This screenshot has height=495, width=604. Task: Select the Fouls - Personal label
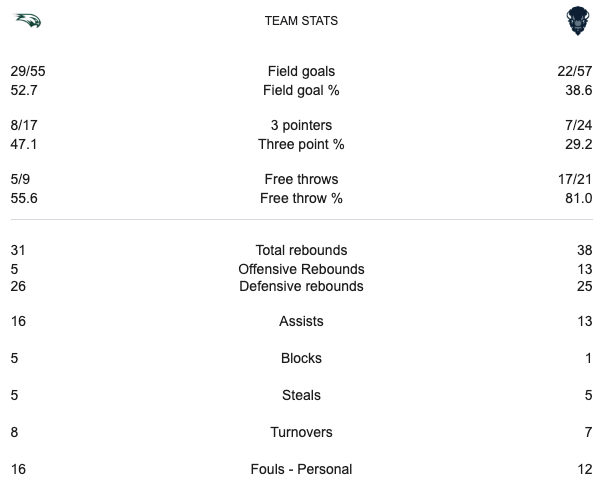301,469
